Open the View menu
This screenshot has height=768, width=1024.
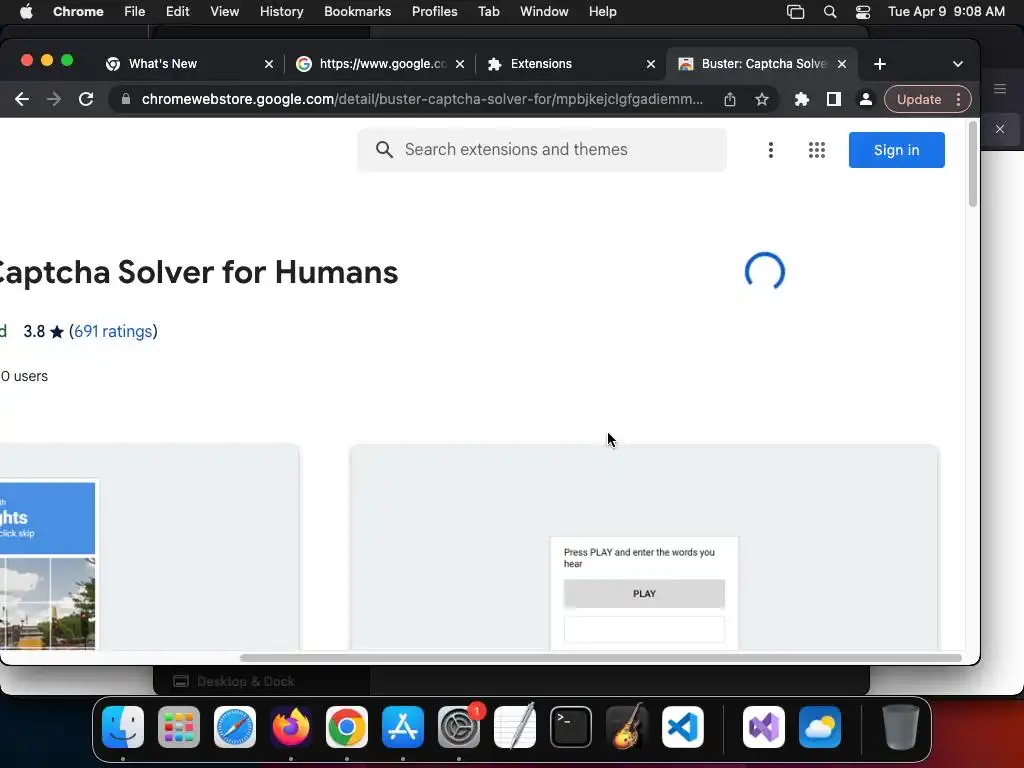[x=224, y=12]
